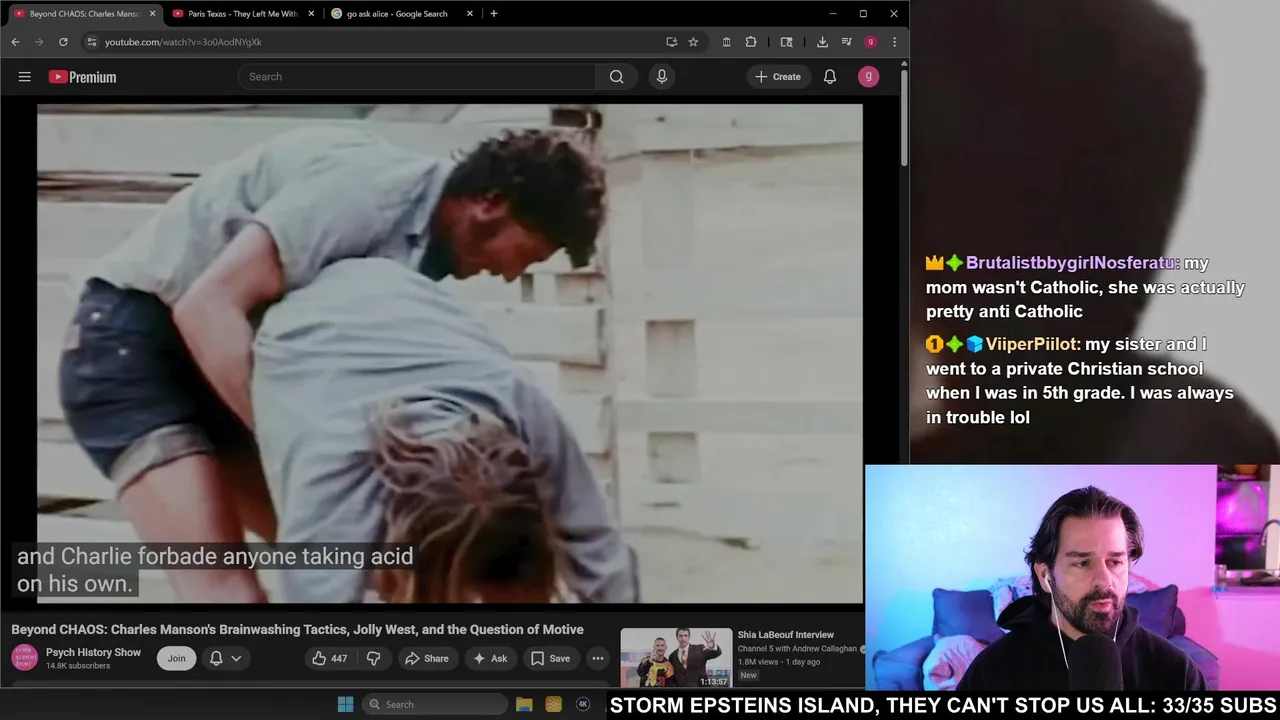Click the trash-can extension icon in browser toolbar

726,42
